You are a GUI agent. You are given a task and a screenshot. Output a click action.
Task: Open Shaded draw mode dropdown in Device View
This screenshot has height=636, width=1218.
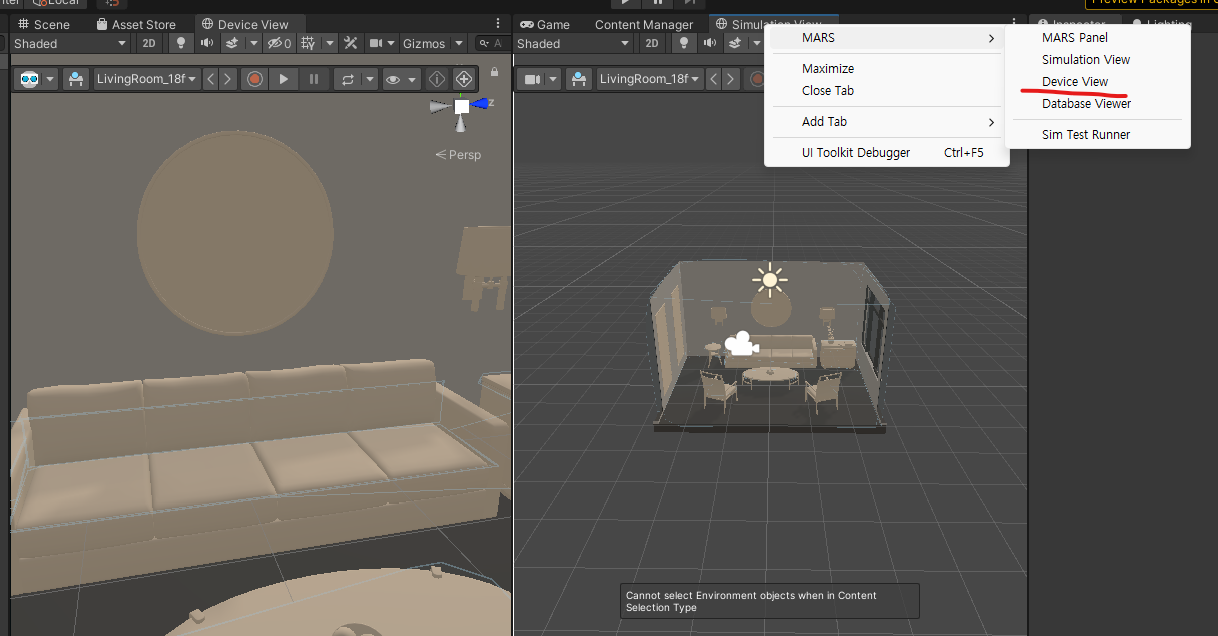(x=70, y=43)
